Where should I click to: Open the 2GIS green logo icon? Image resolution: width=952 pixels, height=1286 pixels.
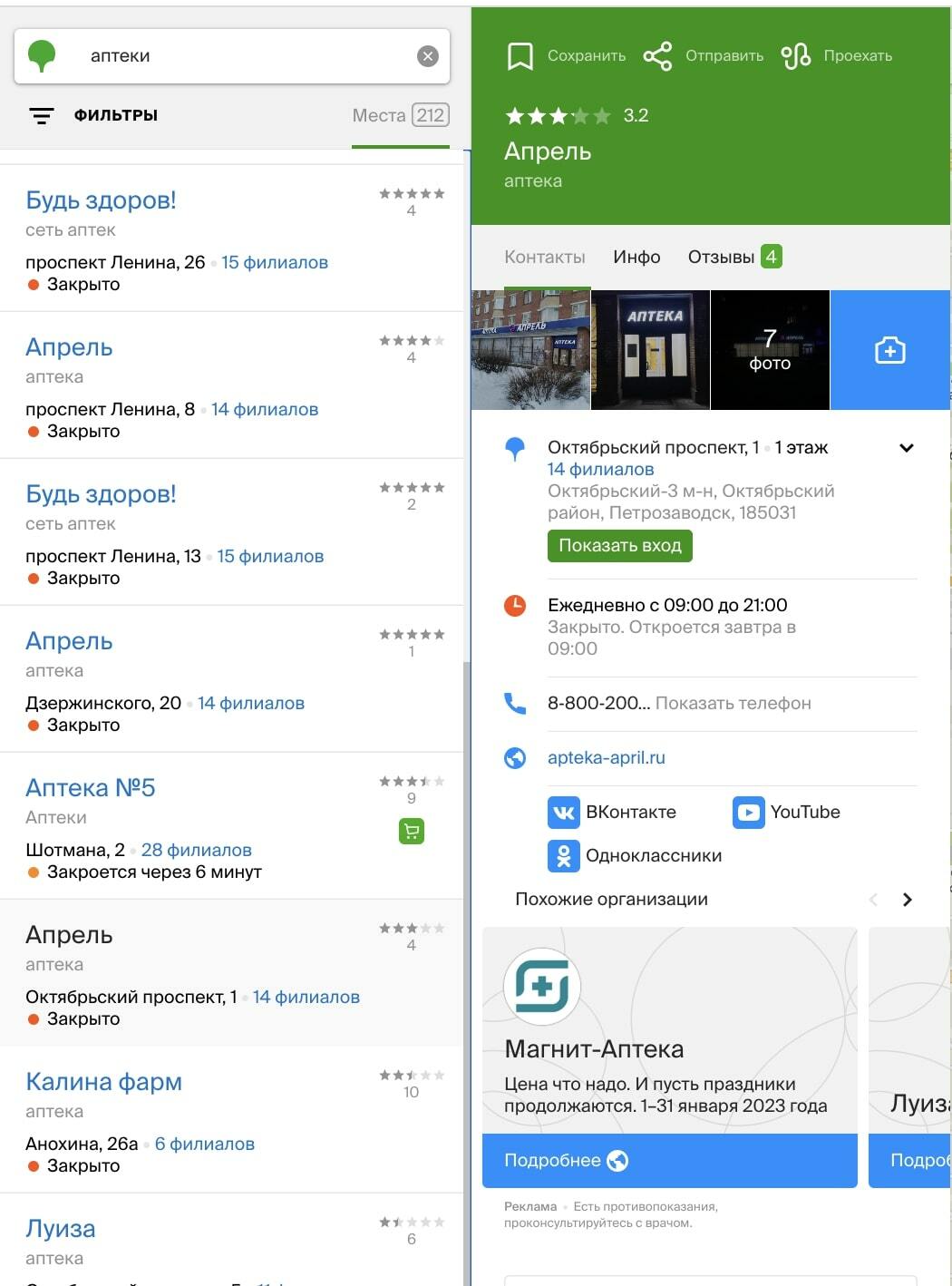click(x=42, y=56)
